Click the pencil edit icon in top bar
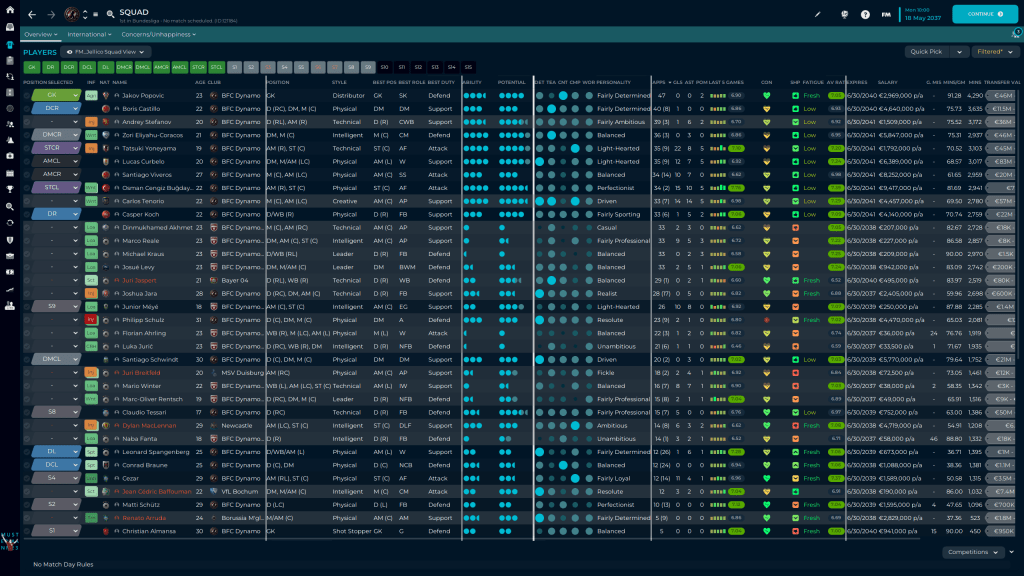1024x576 pixels. pyautogui.click(x=817, y=14)
